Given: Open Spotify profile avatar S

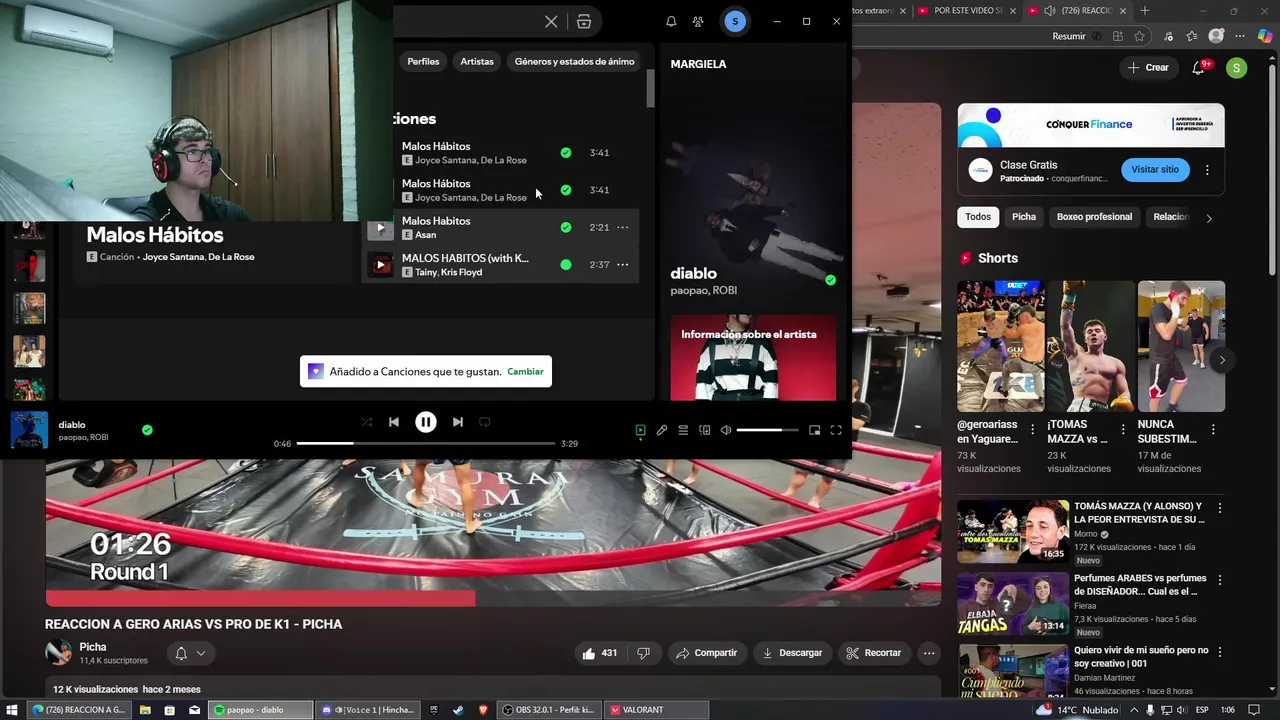Looking at the screenshot, I should [x=735, y=21].
